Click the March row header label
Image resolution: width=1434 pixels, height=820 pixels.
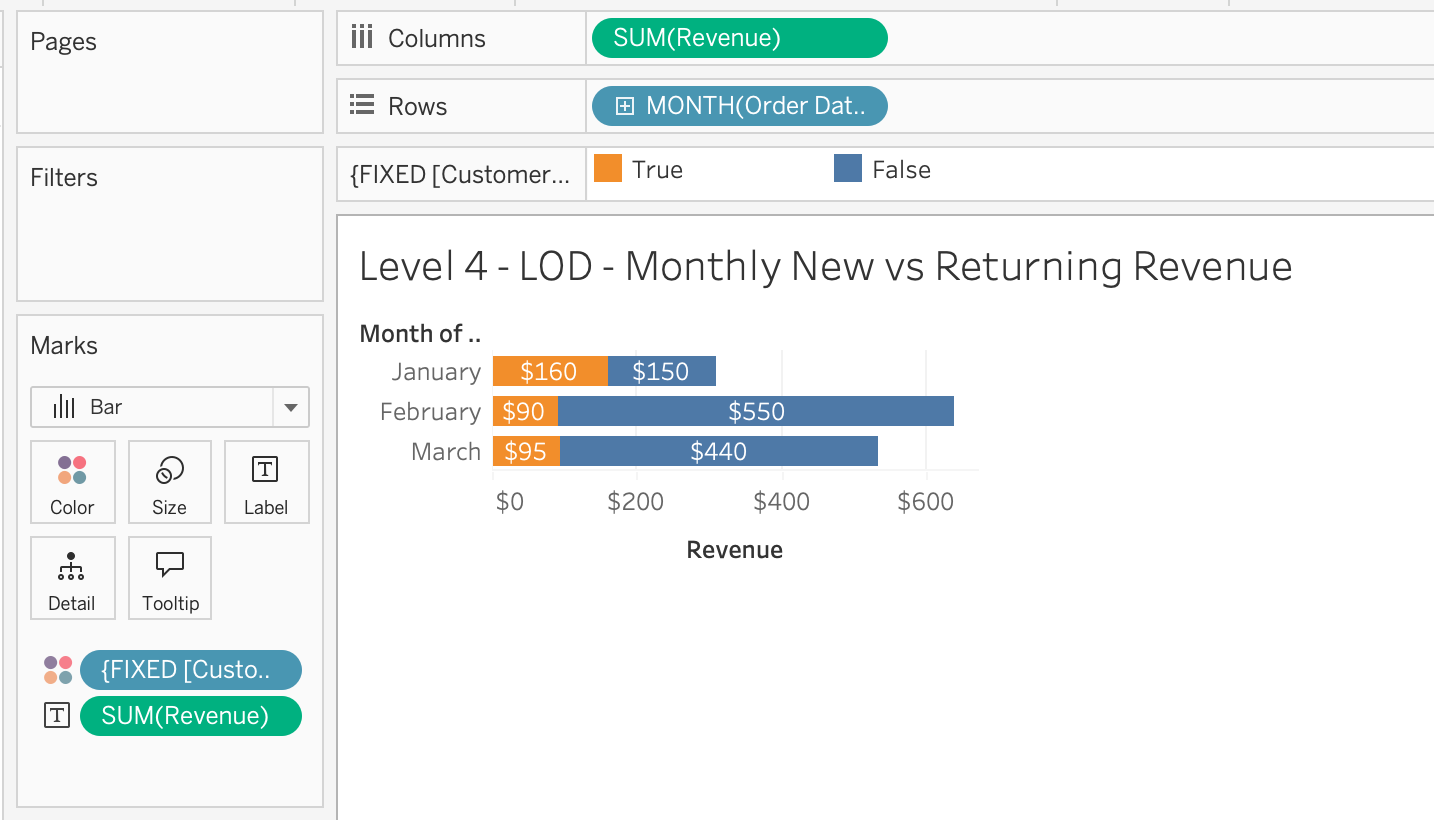point(445,451)
